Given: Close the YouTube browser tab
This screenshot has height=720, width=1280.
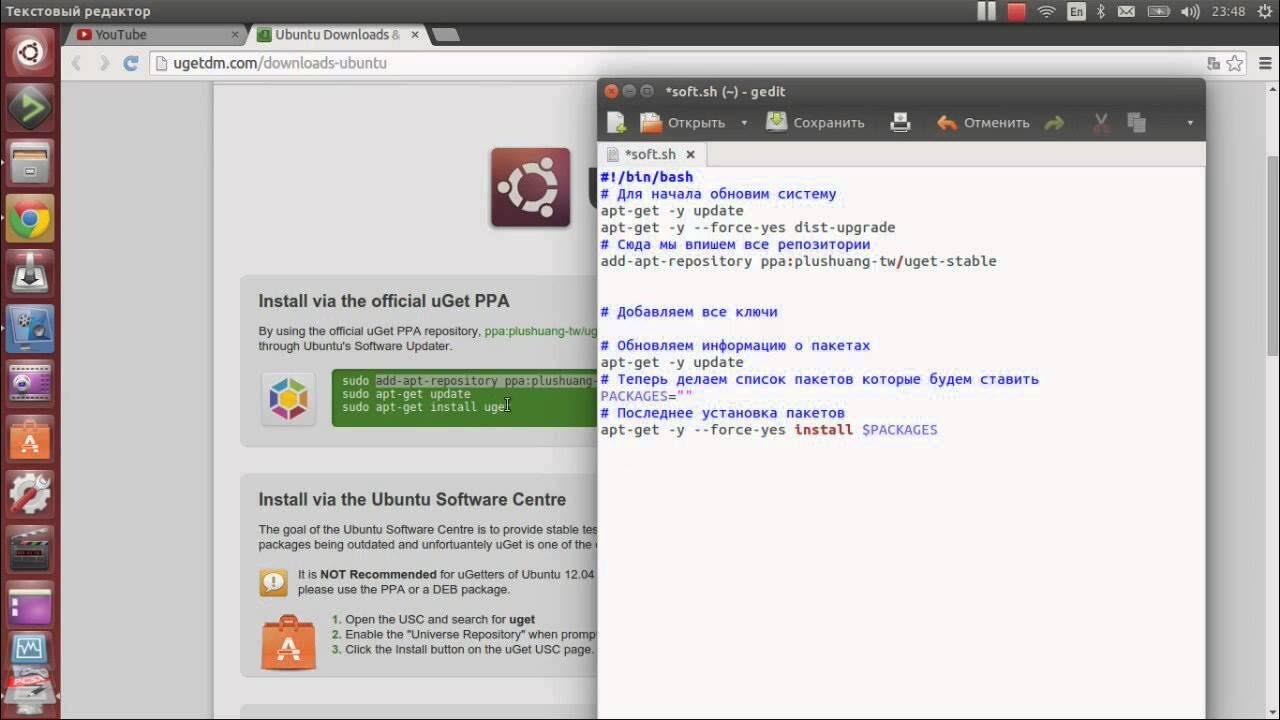Looking at the screenshot, I should pyautogui.click(x=236, y=34).
